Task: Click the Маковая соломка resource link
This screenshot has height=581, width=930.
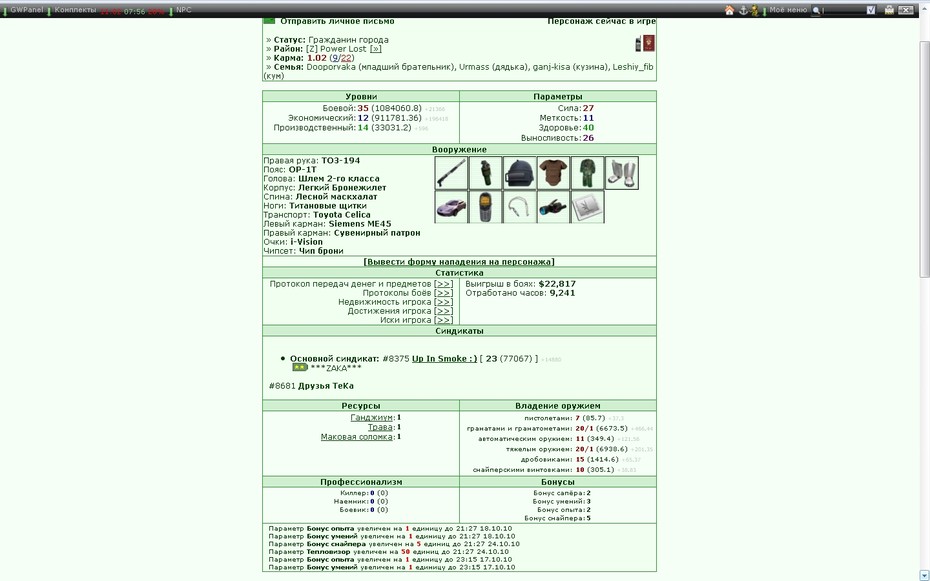Action: click(357, 437)
